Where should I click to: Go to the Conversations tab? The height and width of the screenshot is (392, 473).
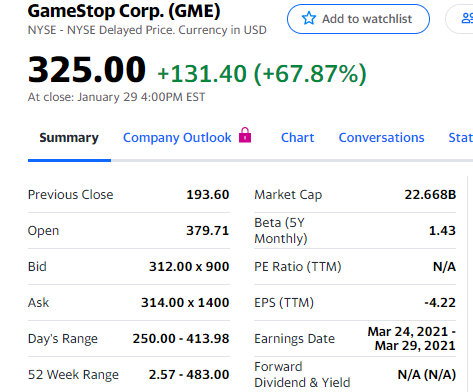tap(382, 138)
